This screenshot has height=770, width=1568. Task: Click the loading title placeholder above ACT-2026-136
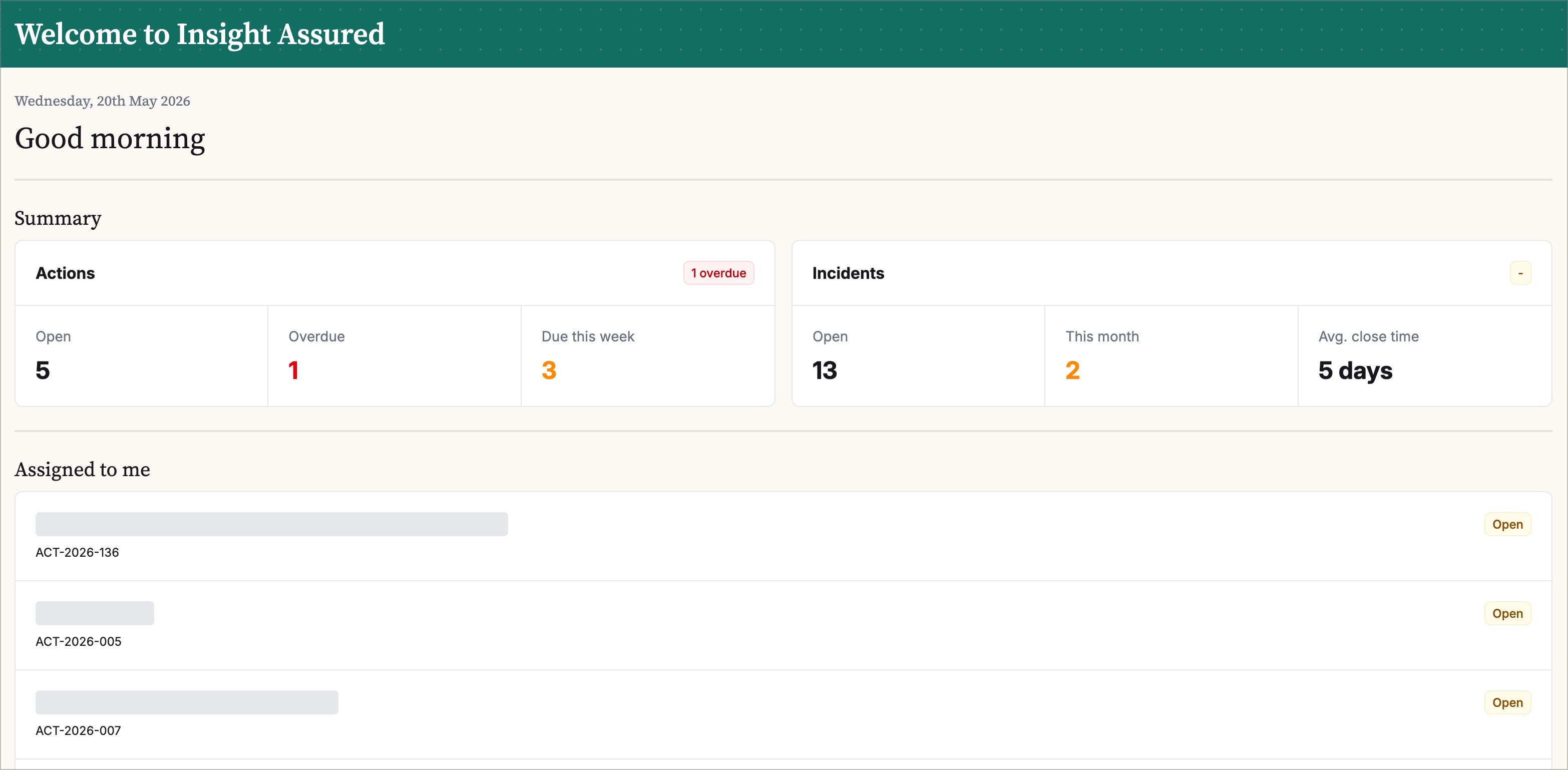click(x=271, y=524)
